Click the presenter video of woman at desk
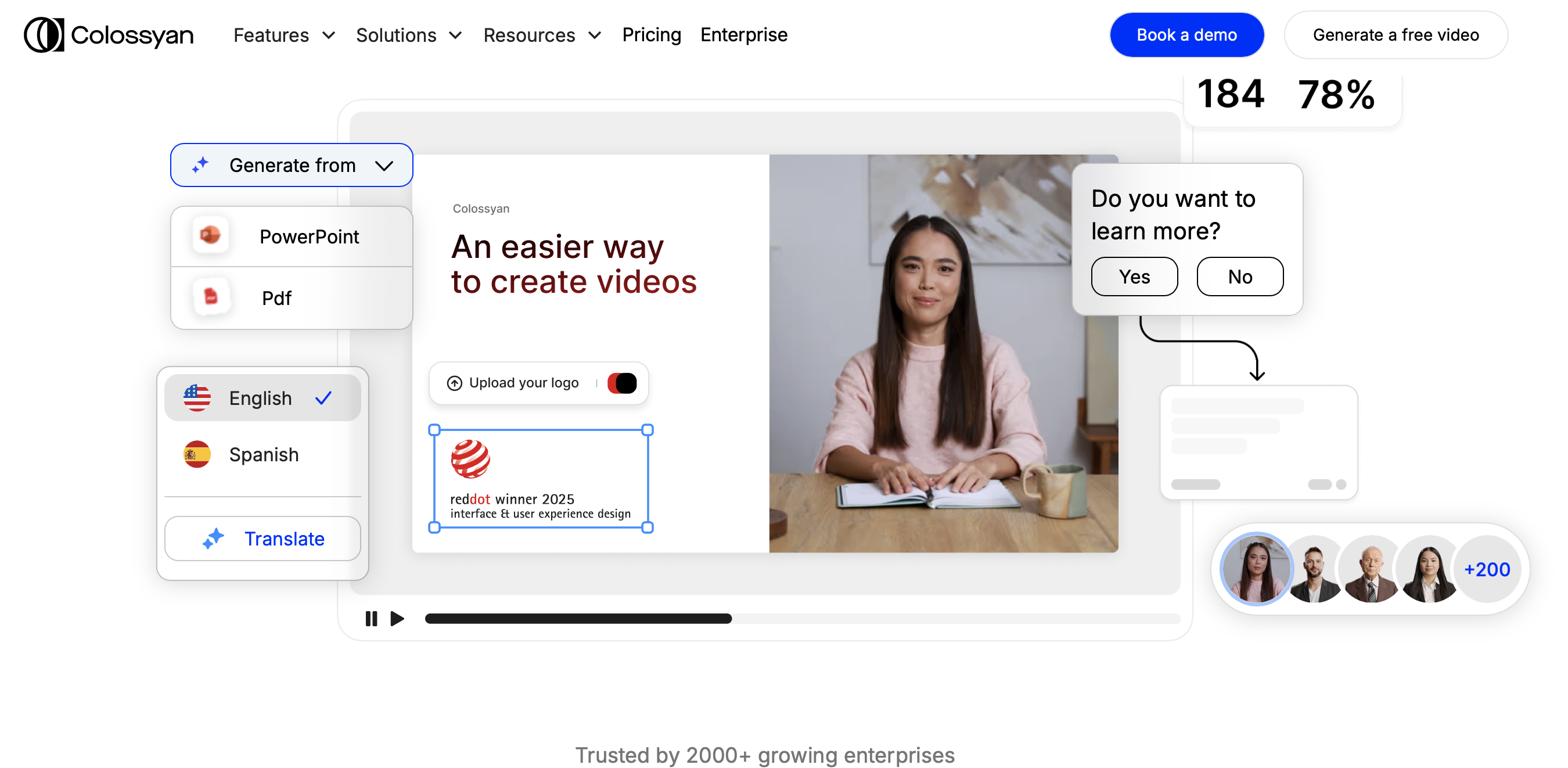This screenshot has height=768, width=1568. (x=944, y=353)
